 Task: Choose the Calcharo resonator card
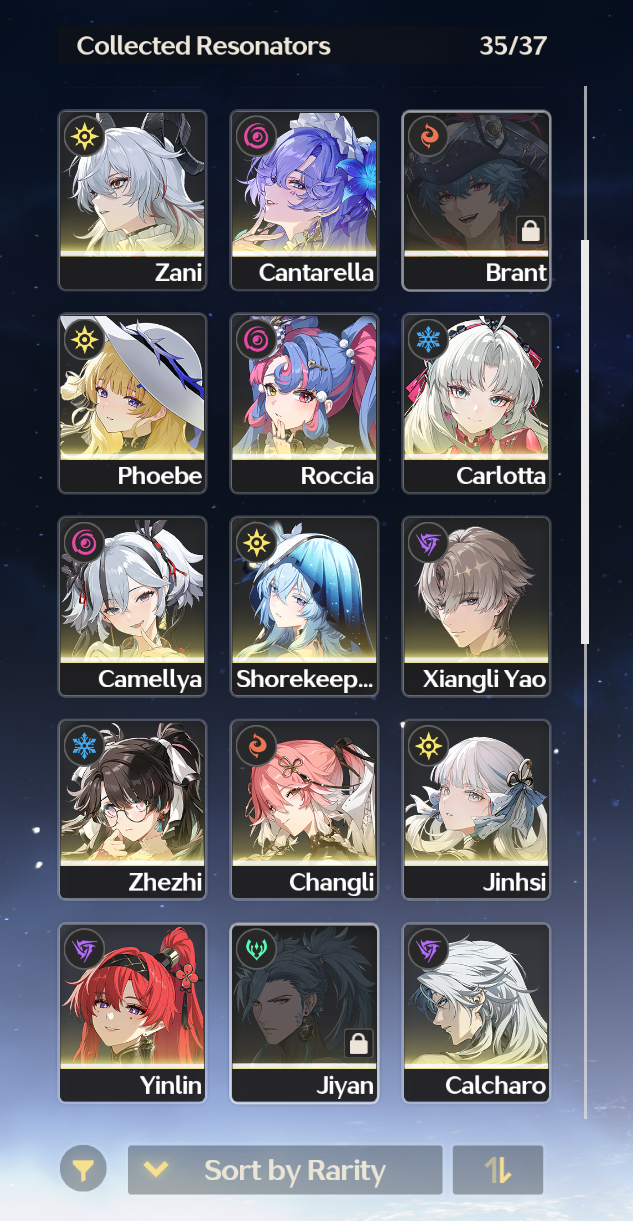point(476,1012)
